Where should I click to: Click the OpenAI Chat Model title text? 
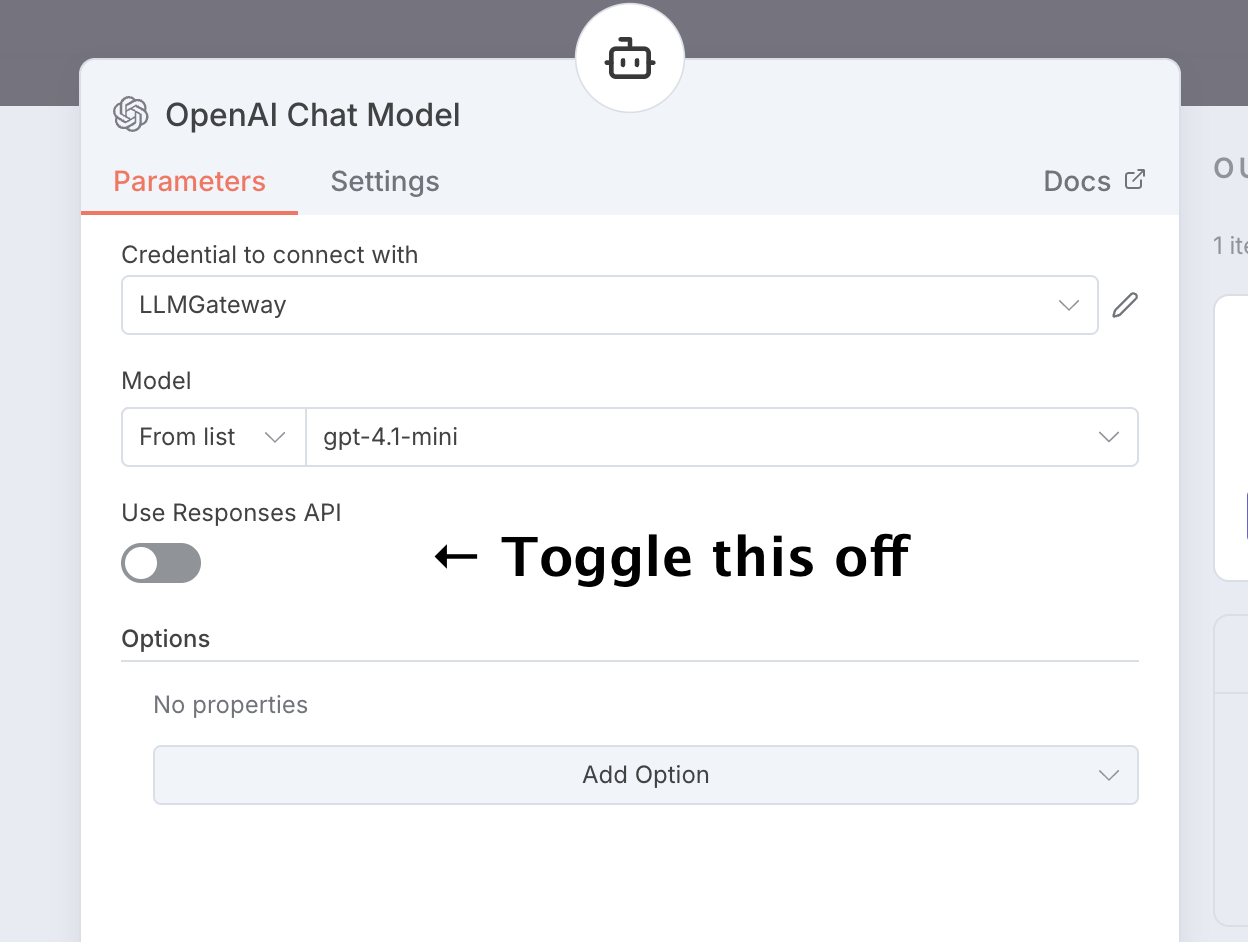pos(314,114)
